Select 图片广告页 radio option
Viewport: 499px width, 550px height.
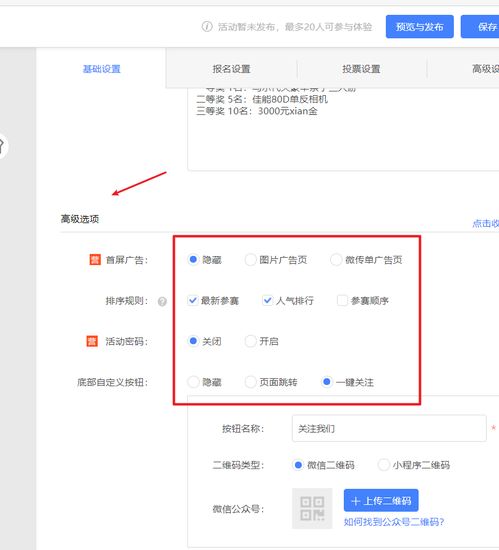250,260
